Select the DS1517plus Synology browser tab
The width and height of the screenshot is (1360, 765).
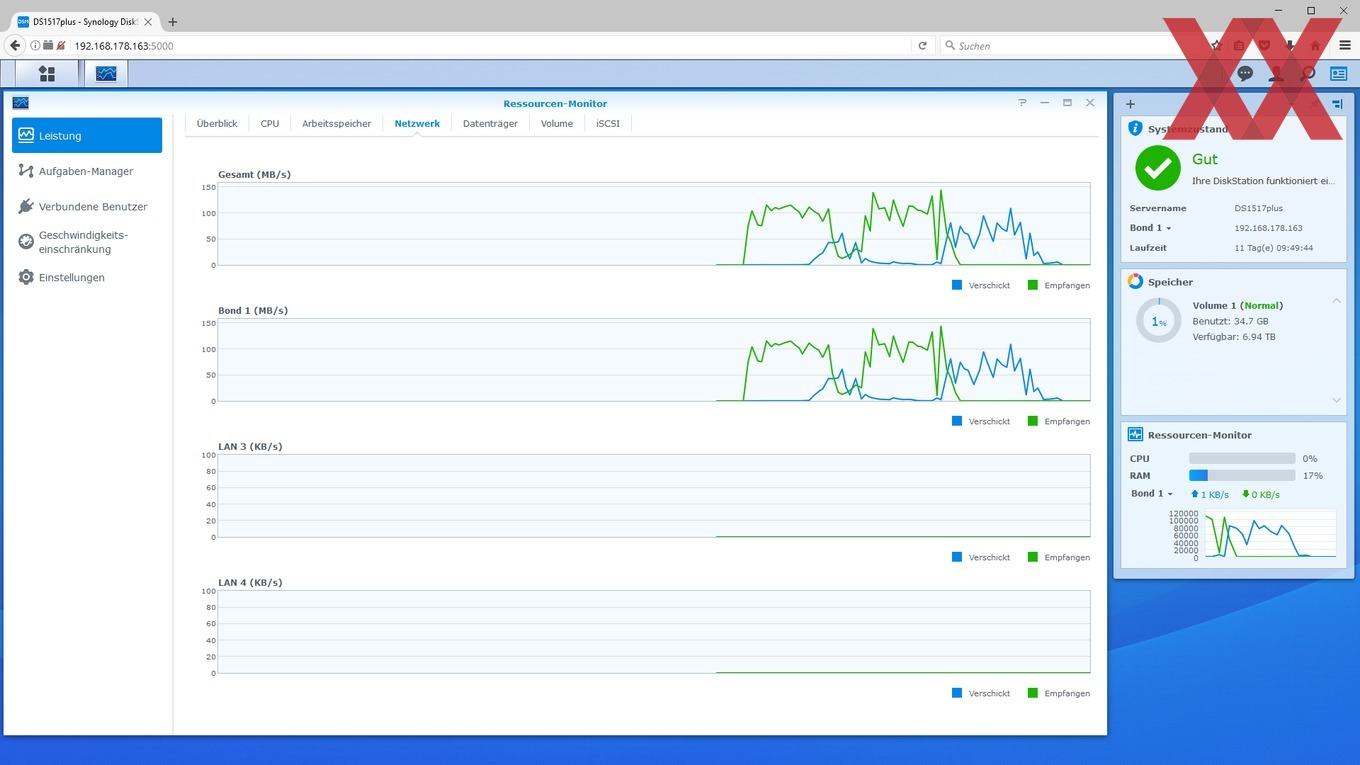pos(86,21)
